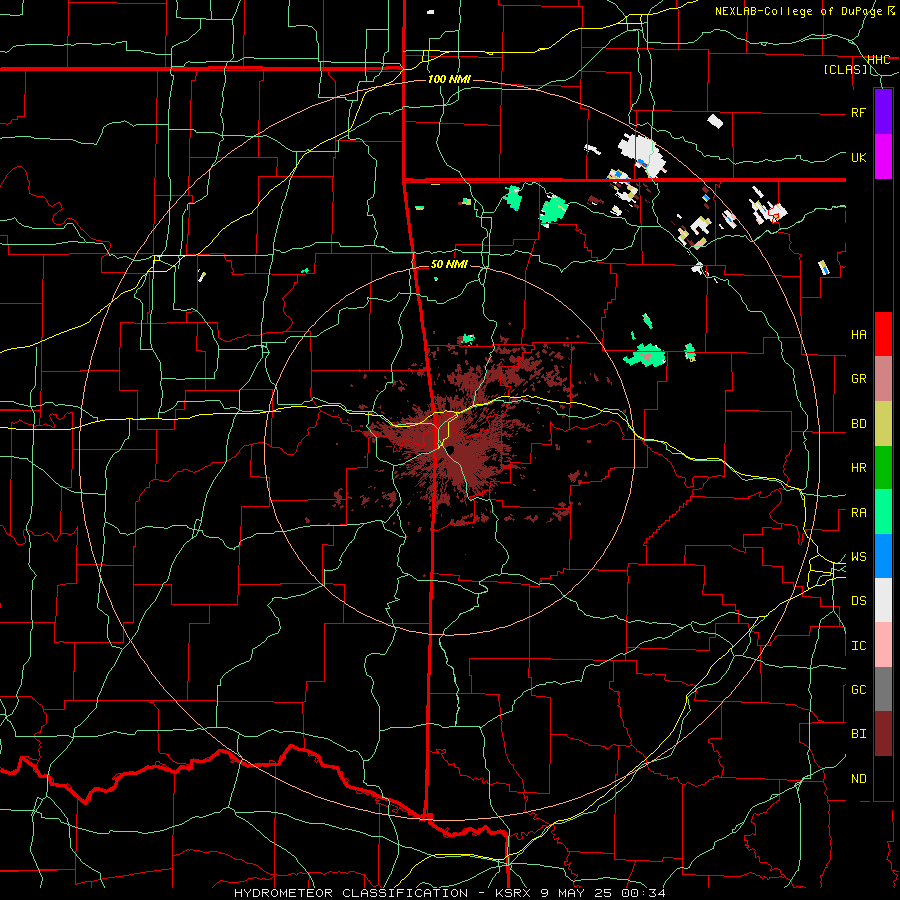Click the 100 NMI range ring label
The image size is (900, 900).
point(449,79)
